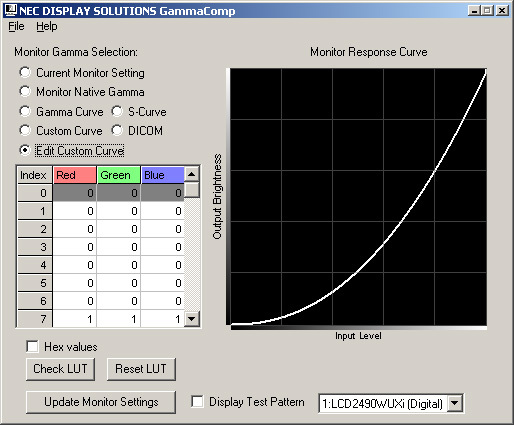The image size is (514, 425).
Task: Click the Check LUT button
Action: coord(60,369)
